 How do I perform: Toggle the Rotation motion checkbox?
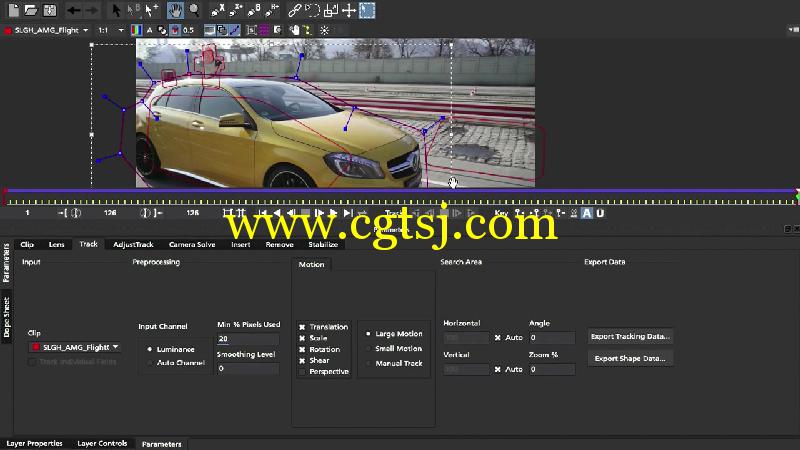pos(302,349)
